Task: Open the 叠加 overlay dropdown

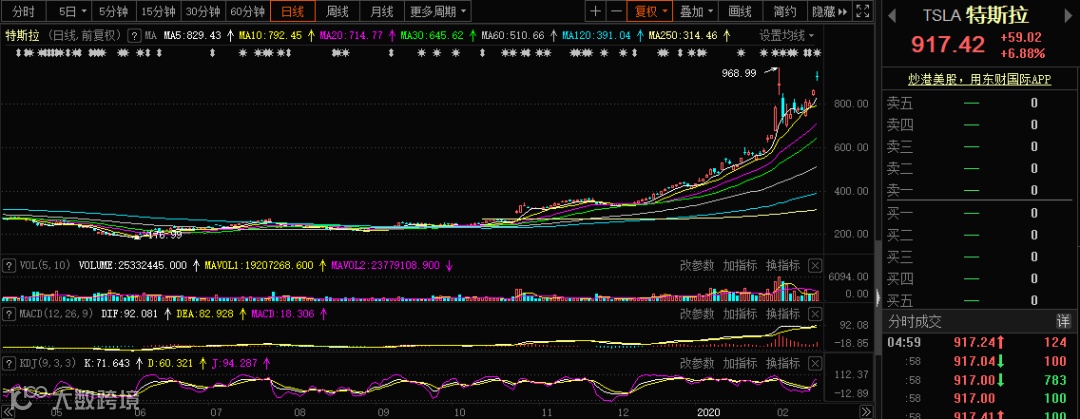Action: click(x=696, y=11)
